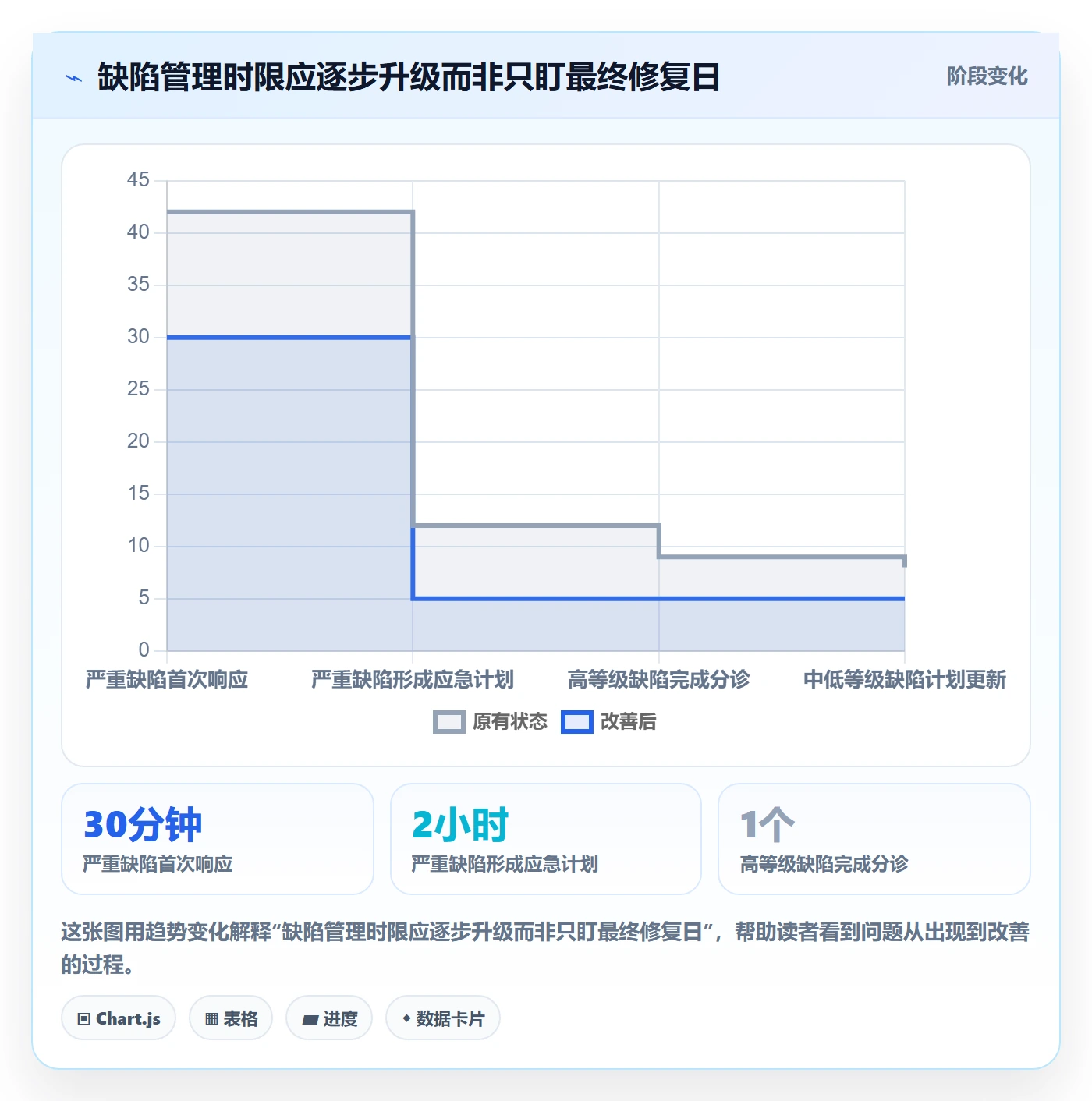Click the chart title 缺陷管理时限应逐步升级而非只盯最终修复日

(409, 77)
